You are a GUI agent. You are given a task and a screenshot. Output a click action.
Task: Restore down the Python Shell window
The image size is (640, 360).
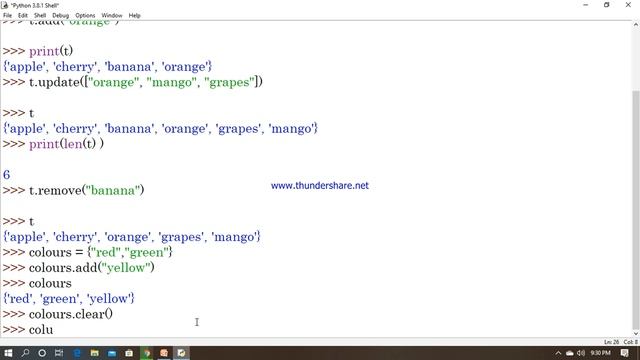[x=607, y=5]
